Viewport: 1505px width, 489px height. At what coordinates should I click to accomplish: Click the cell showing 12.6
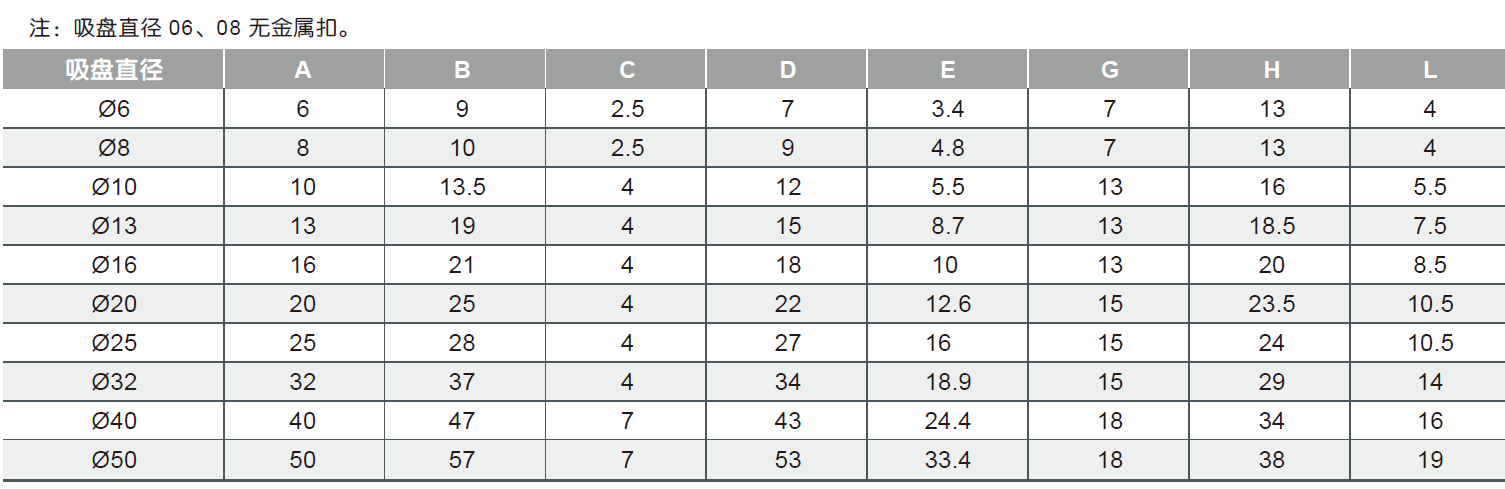[948, 304]
